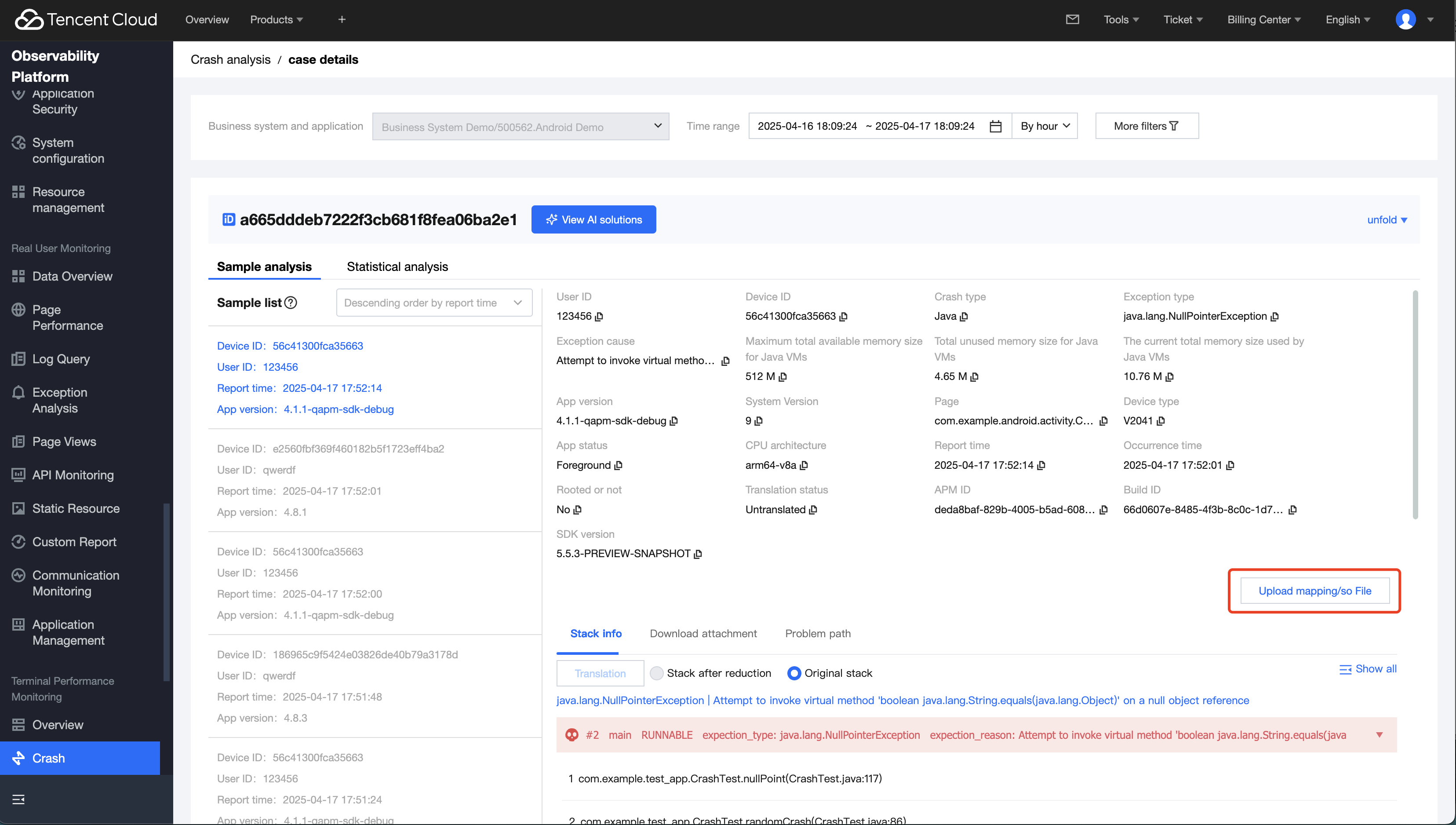This screenshot has width=1456, height=825.
Task: Open the Download attachment tab
Action: [x=703, y=633]
